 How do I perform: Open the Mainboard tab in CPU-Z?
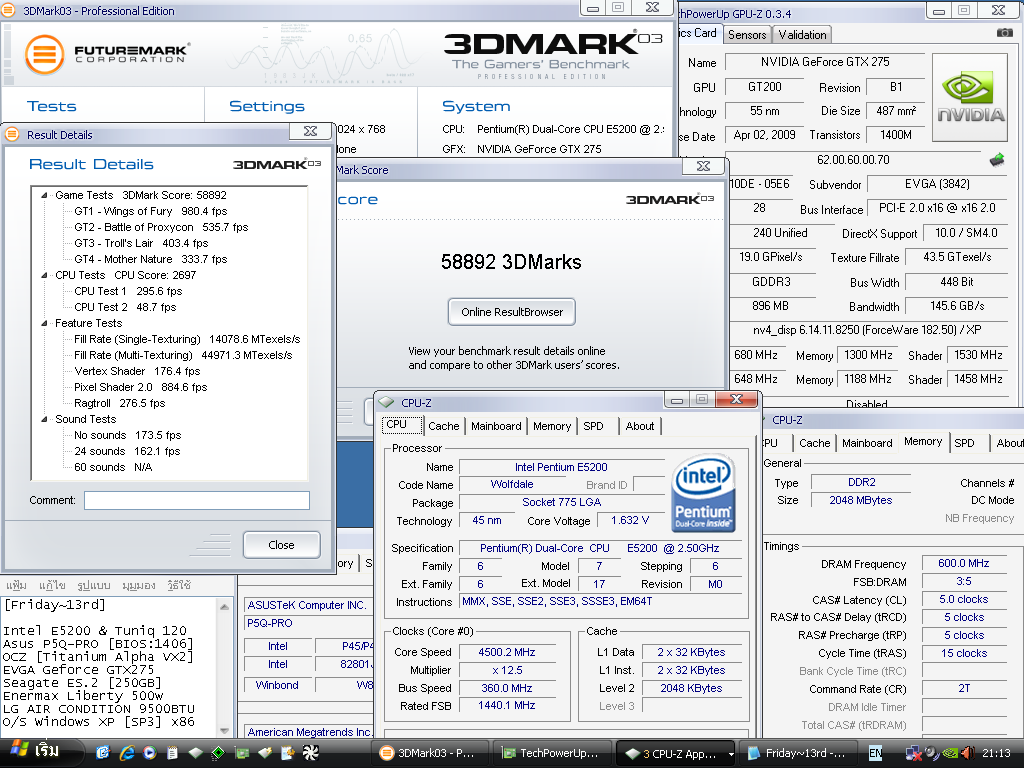(x=496, y=426)
